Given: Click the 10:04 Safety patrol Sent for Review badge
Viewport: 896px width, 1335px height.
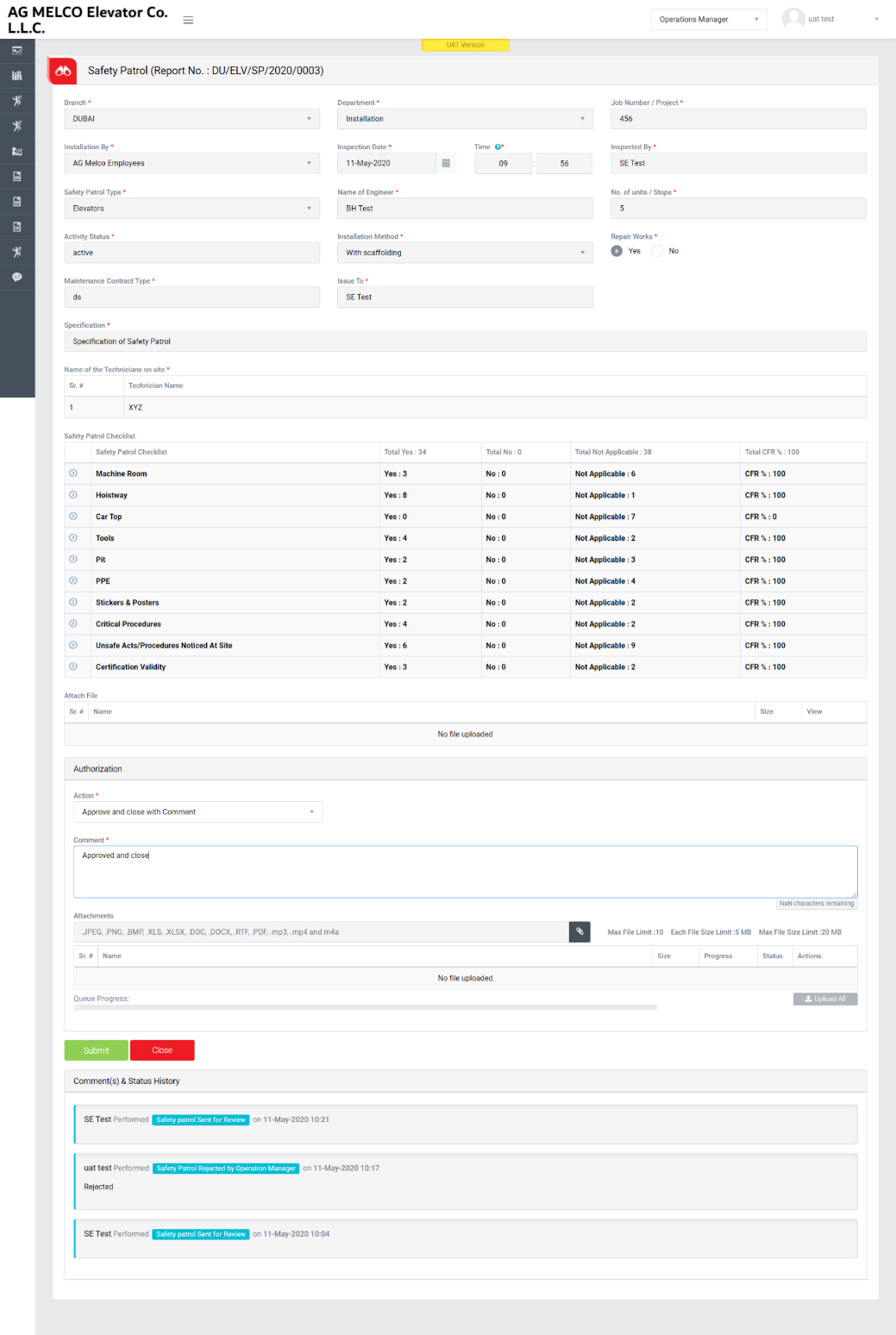Looking at the screenshot, I should tap(201, 1234).
